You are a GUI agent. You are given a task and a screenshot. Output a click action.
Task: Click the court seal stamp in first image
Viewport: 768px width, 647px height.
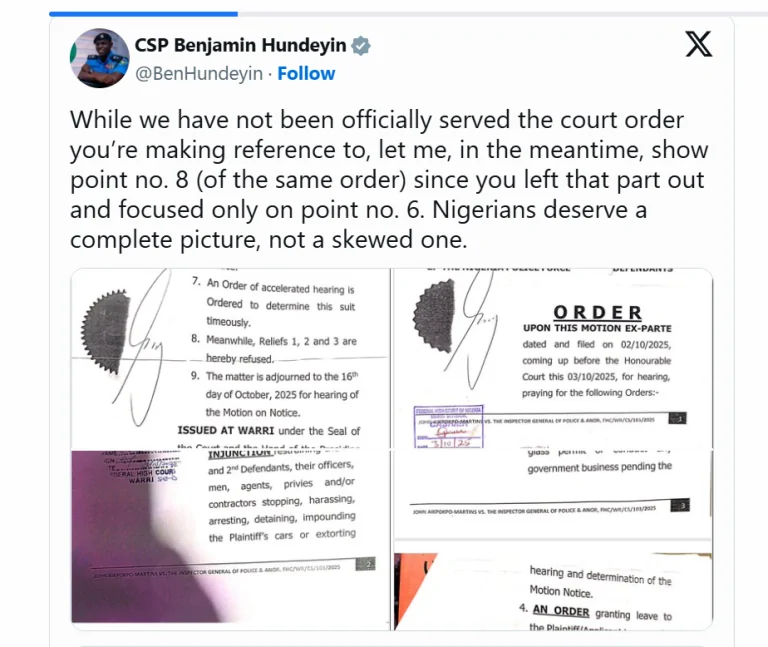click(x=105, y=332)
